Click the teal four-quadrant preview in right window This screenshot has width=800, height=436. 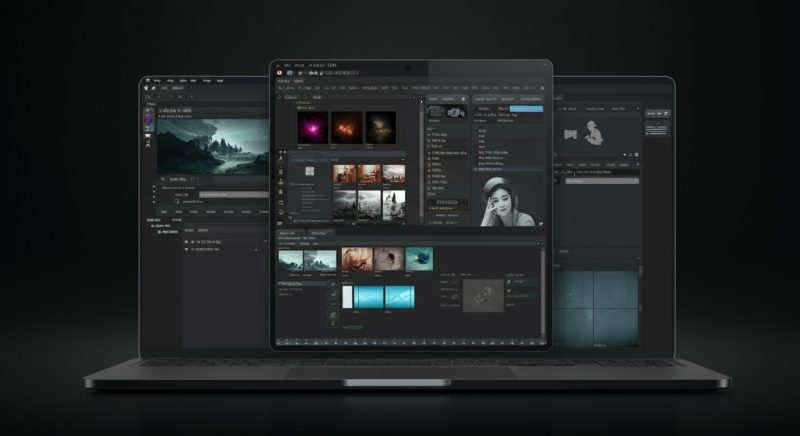[x=596, y=307]
